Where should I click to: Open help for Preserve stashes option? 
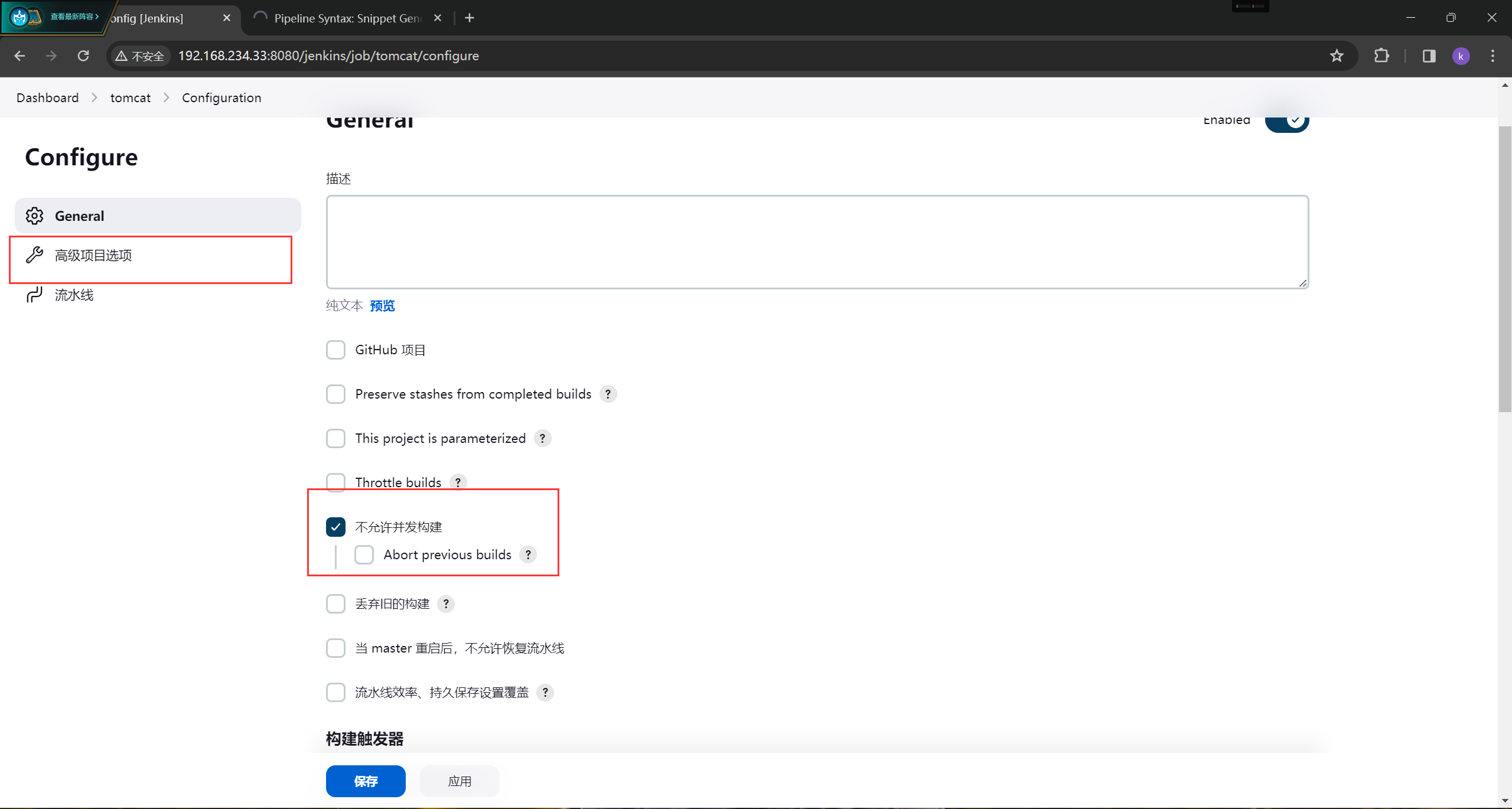pyautogui.click(x=608, y=394)
